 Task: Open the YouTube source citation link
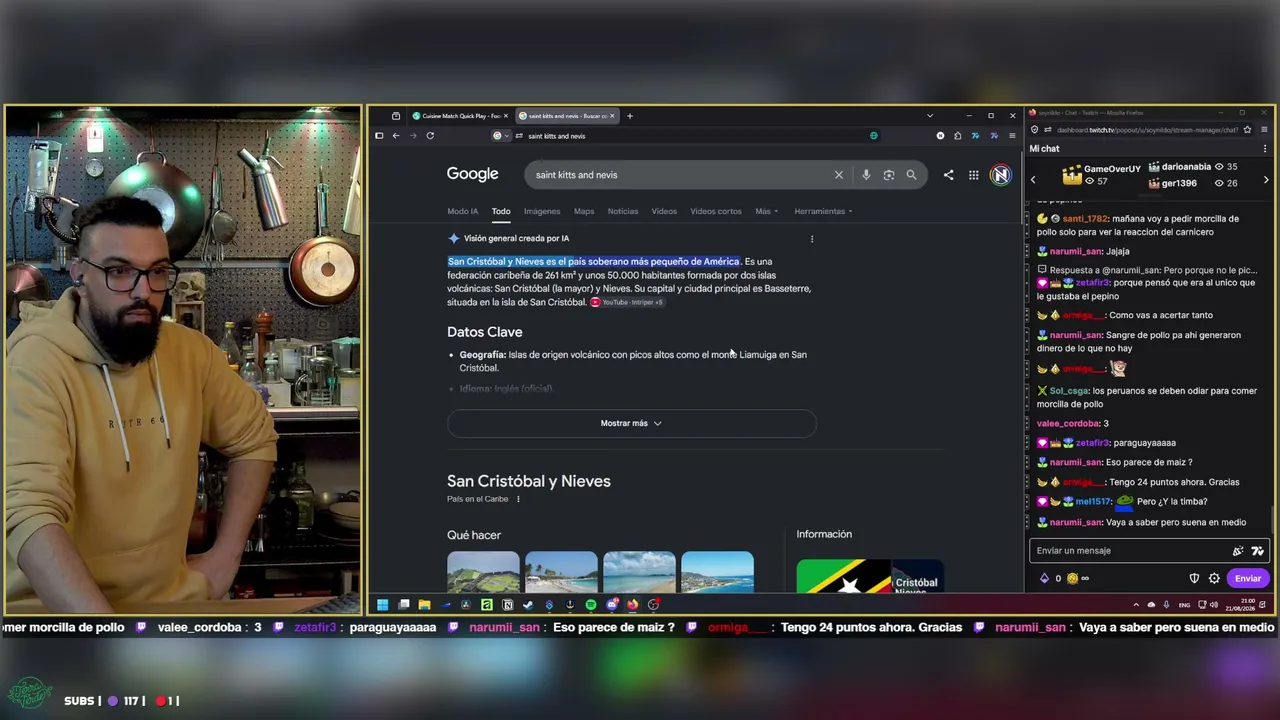627,302
